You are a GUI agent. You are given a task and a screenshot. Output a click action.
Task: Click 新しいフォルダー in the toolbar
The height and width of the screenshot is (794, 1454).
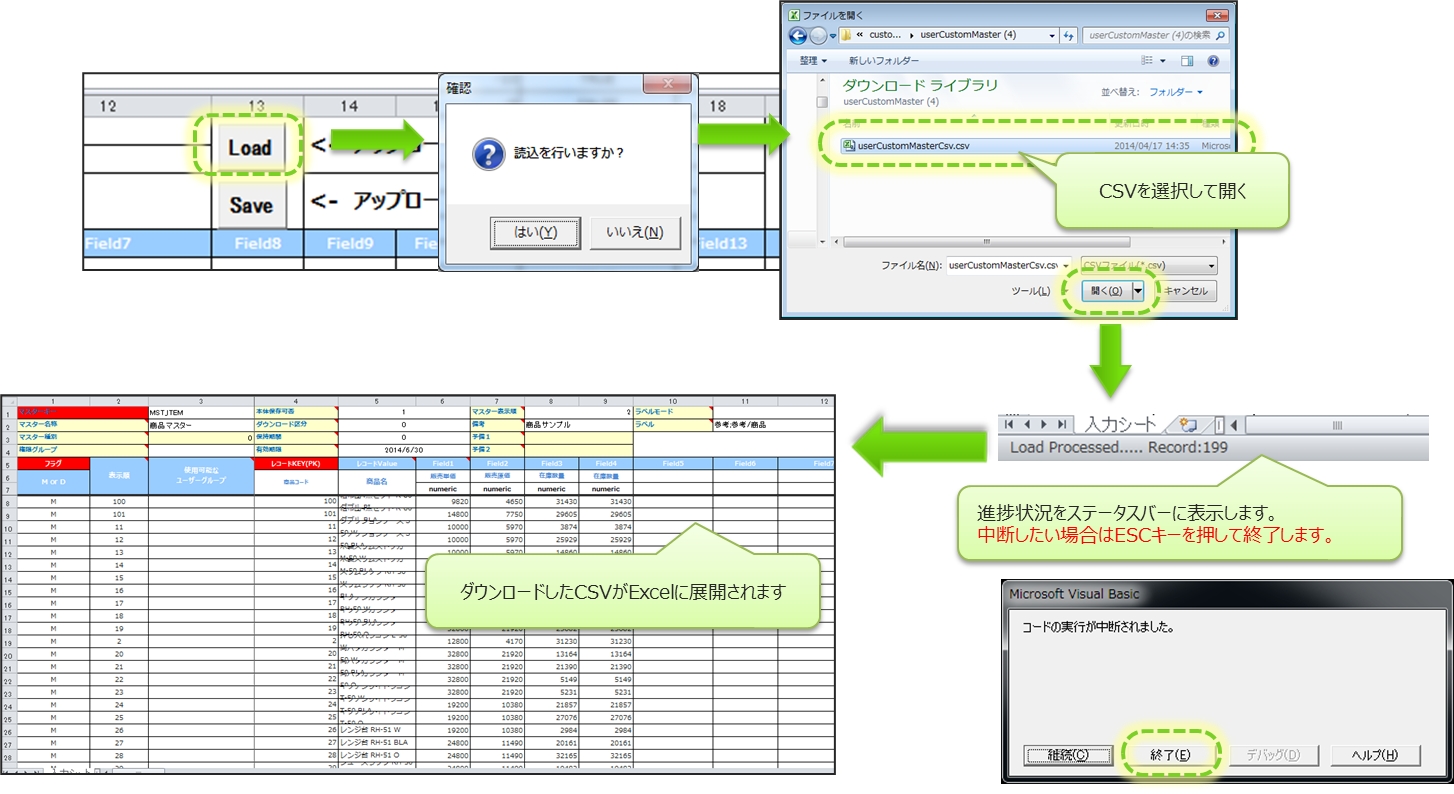click(887, 61)
